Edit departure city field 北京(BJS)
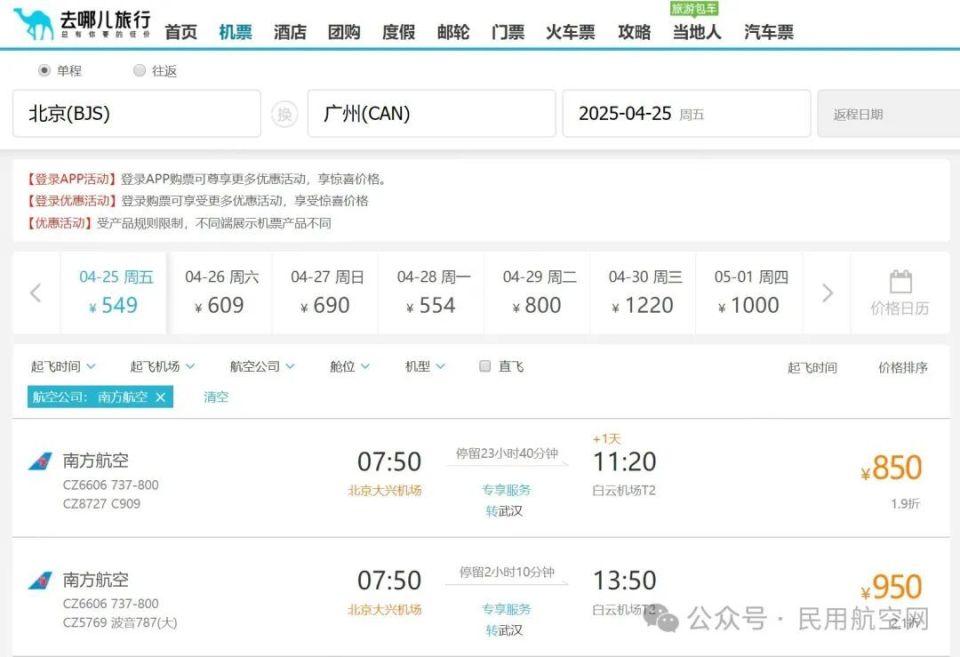960x657 pixels. tap(137, 114)
